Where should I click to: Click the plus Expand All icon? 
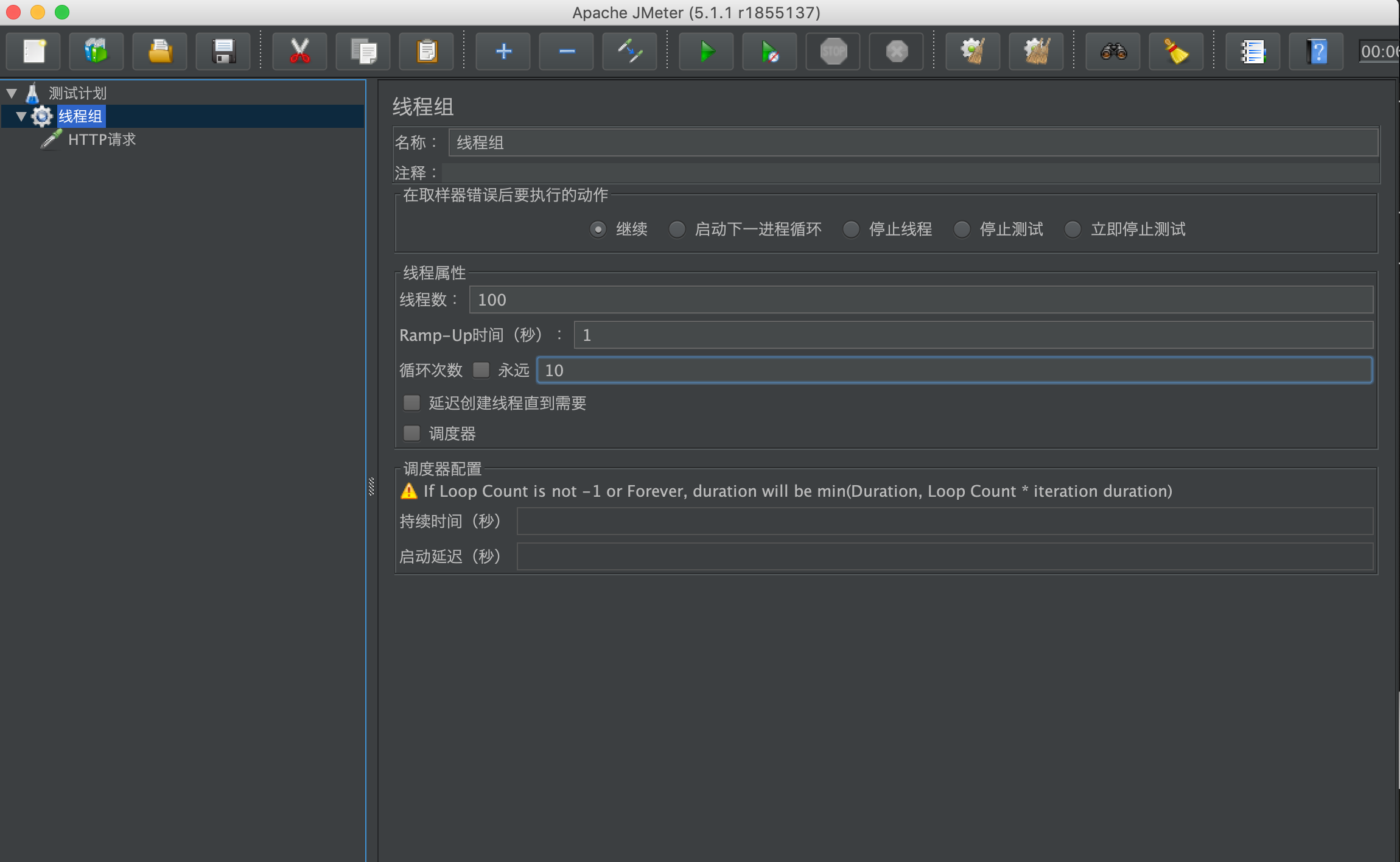(503, 52)
